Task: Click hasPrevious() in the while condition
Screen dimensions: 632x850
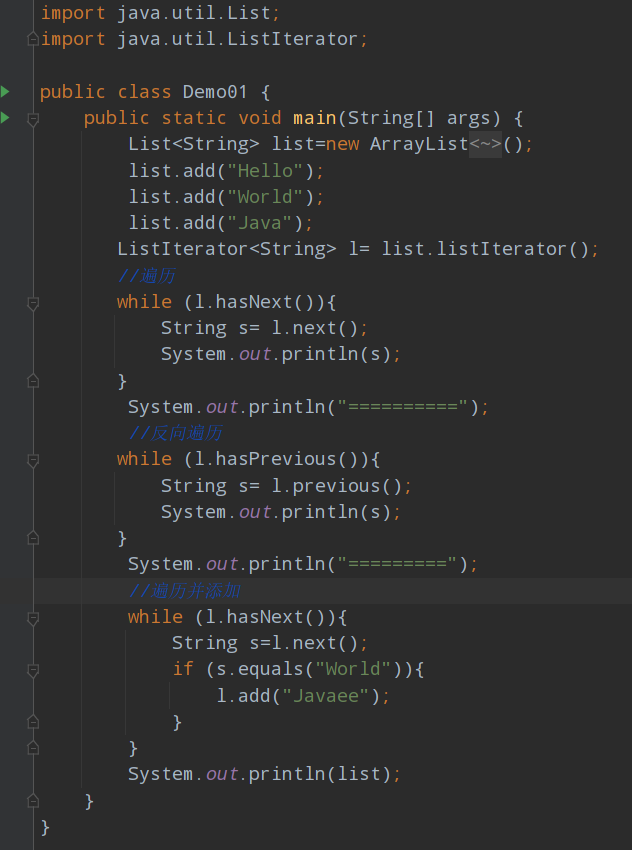Action: tap(287, 459)
